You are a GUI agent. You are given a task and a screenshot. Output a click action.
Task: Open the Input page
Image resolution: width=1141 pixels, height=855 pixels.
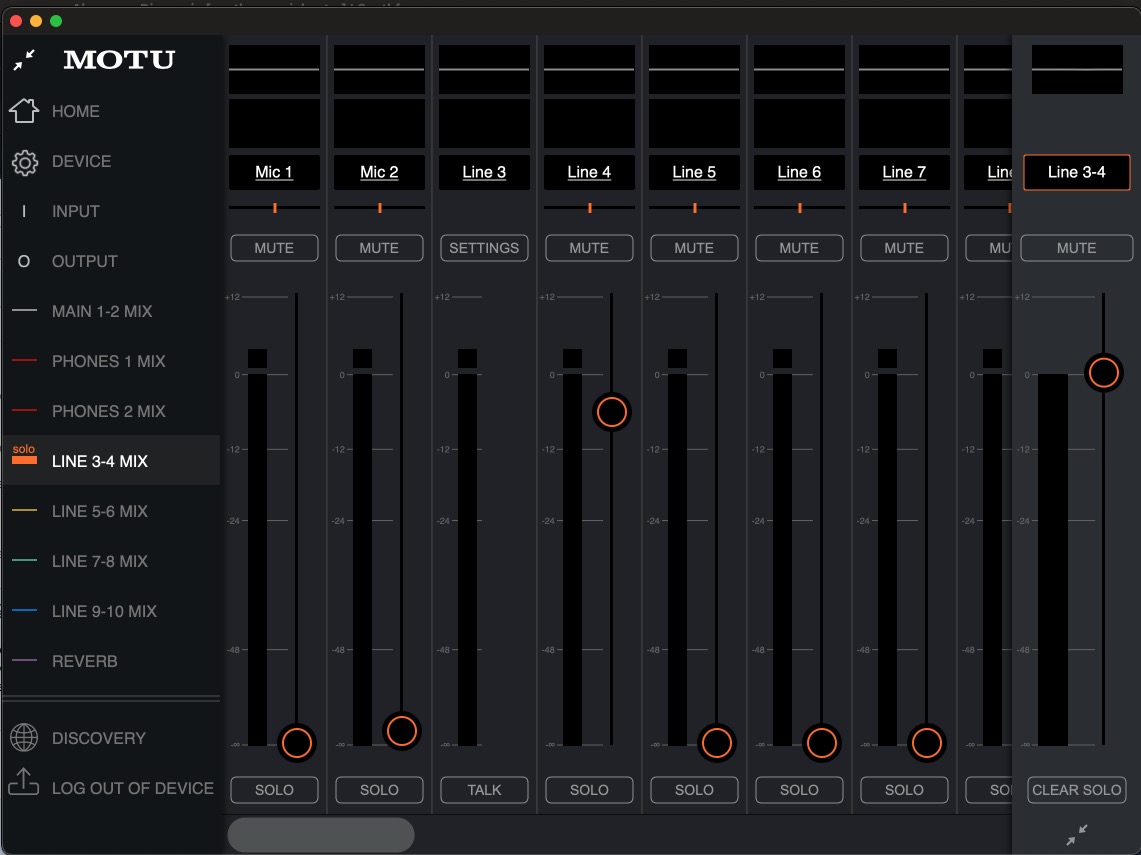(x=76, y=211)
